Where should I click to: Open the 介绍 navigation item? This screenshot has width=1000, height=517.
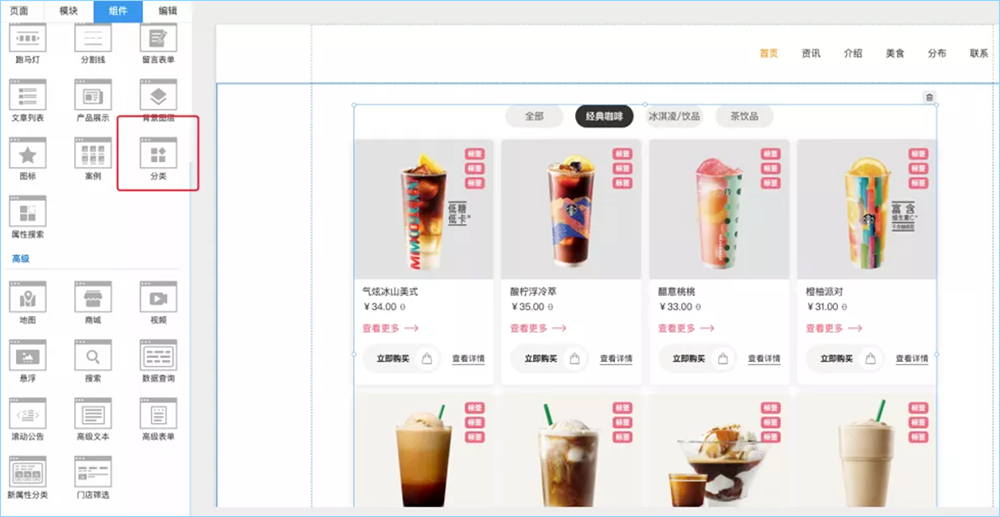pyautogui.click(x=853, y=54)
